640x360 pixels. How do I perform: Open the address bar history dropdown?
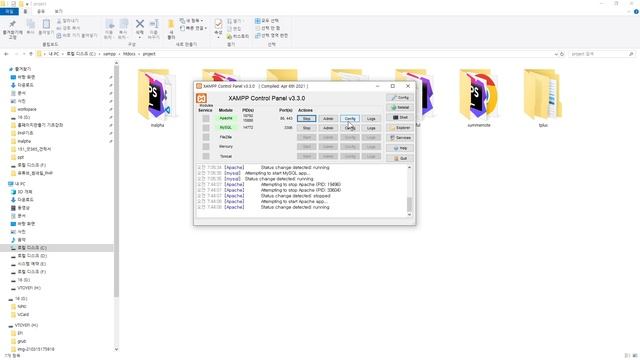coord(556,54)
